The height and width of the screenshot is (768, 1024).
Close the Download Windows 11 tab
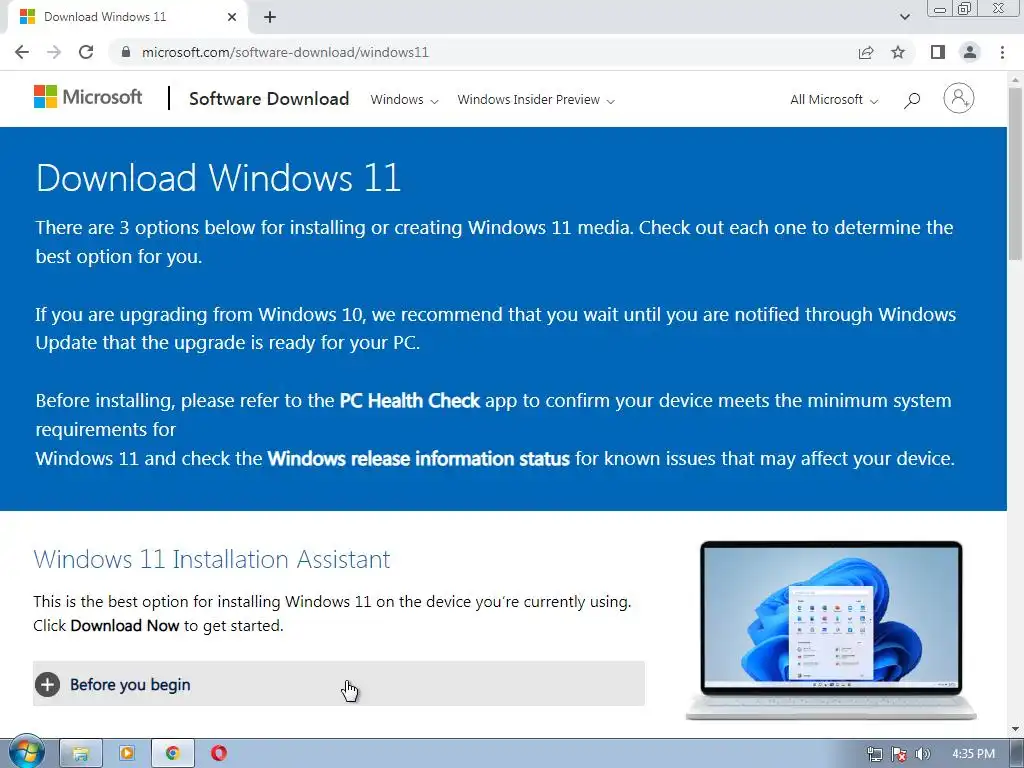click(x=232, y=17)
